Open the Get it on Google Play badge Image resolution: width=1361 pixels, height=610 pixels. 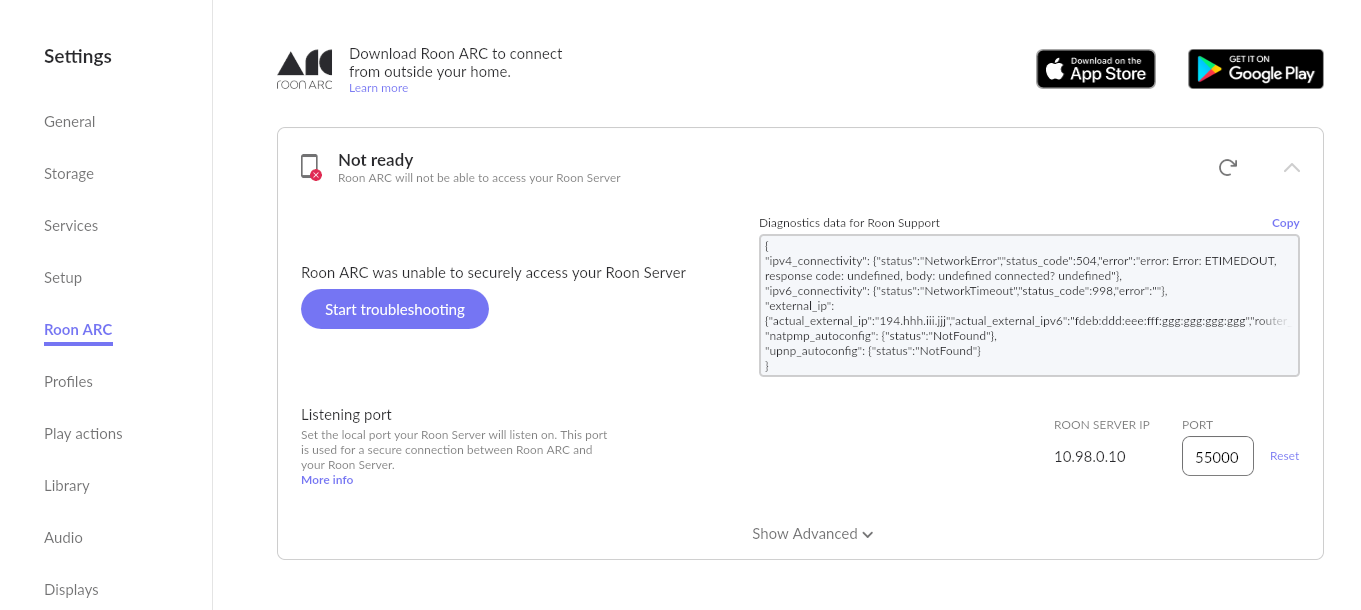click(x=1256, y=69)
